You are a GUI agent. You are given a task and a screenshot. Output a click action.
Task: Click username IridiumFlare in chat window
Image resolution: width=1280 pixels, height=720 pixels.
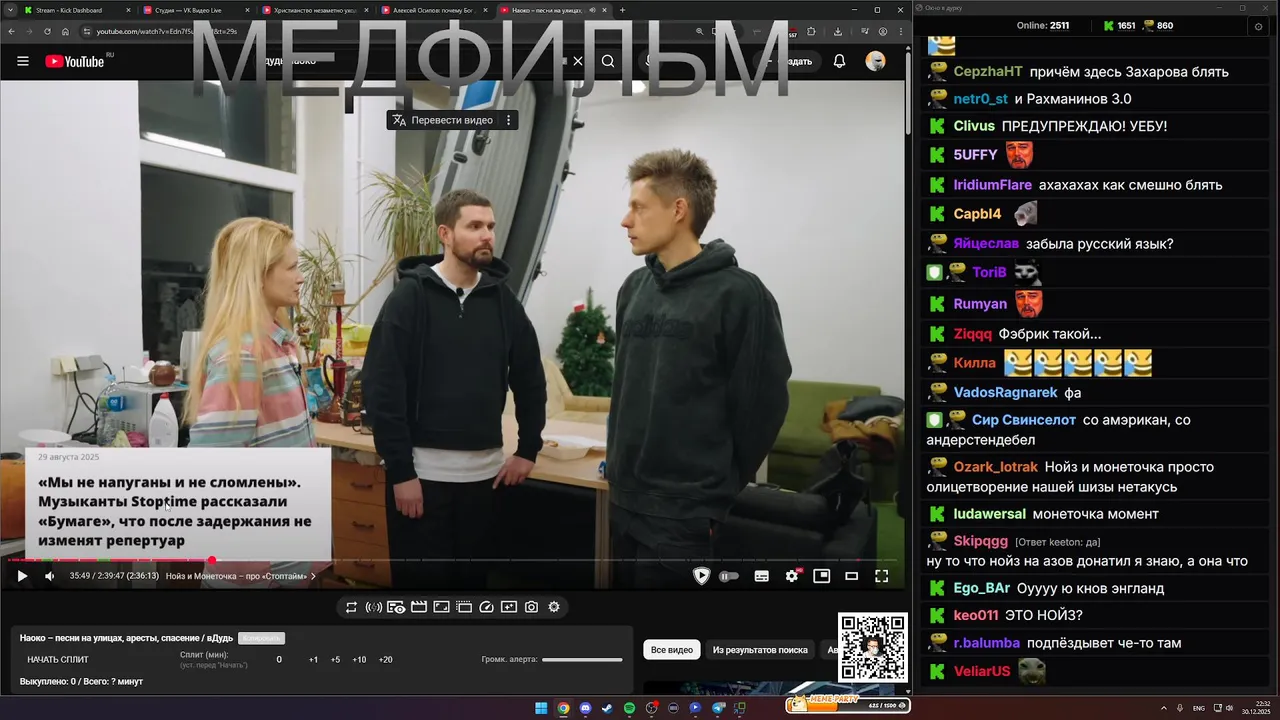pos(992,185)
